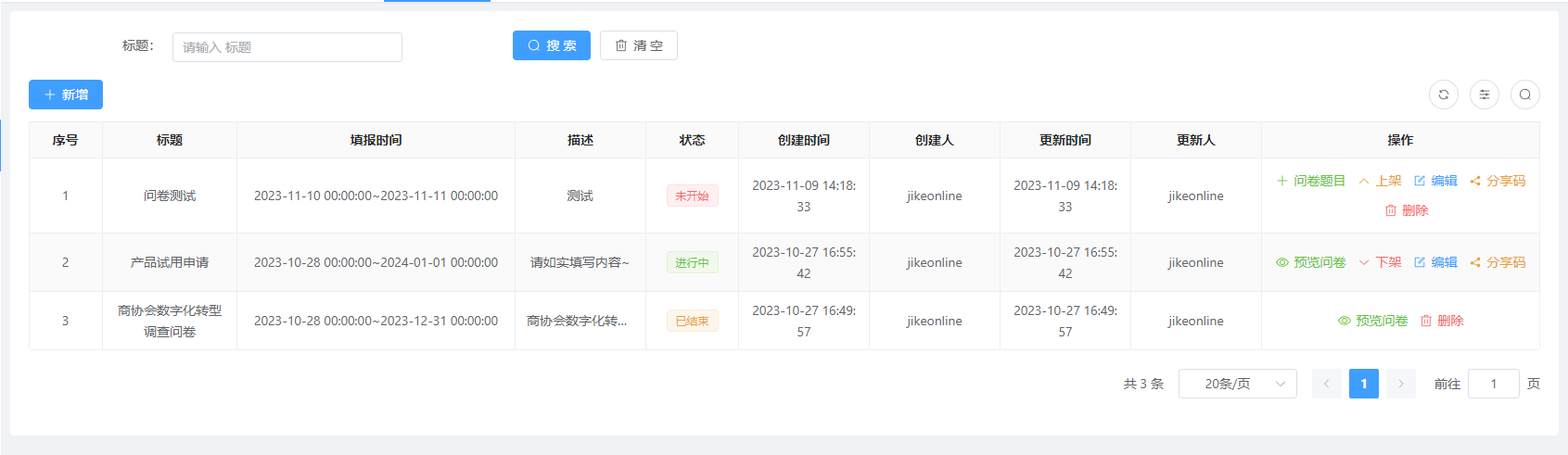This screenshot has width=1568, height=455.
Task: Open the column settings icon
Action: click(x=1484, y=95)
